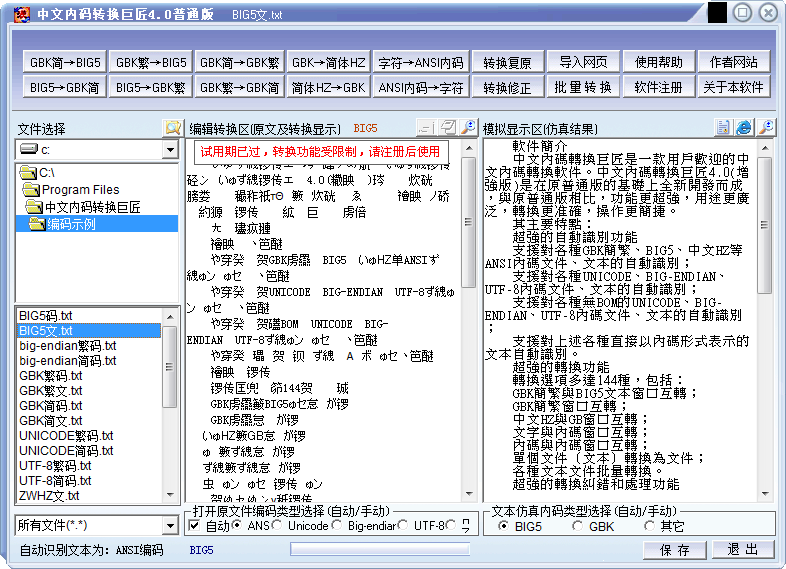Image resolution: width=786 pixels, height=569 pixels.
Task: Click the 转换修正 button
Action: coord(507,87)
